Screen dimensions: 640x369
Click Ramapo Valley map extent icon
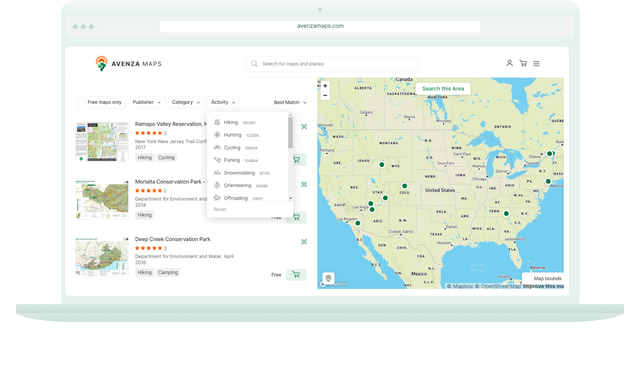(304, 127)
